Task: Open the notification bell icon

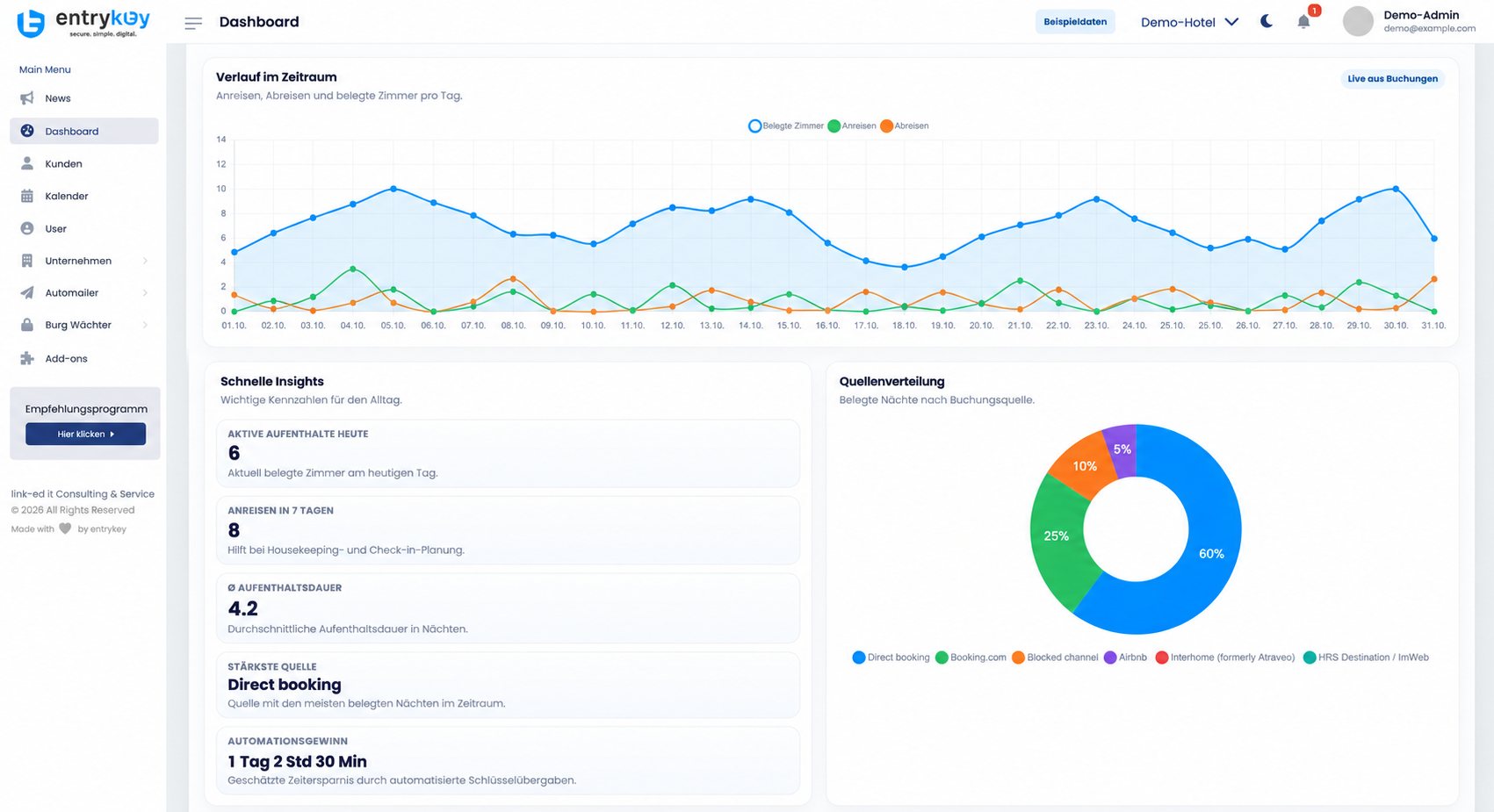Action: point(1303,22)
